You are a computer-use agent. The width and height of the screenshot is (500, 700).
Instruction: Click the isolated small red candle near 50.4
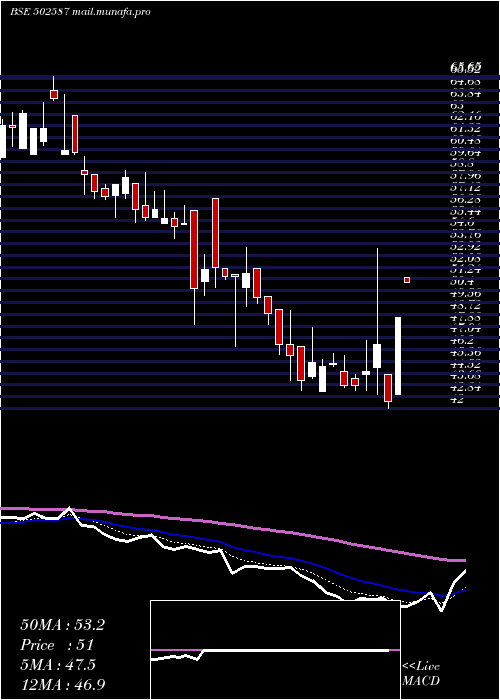[x=407, y=280]
